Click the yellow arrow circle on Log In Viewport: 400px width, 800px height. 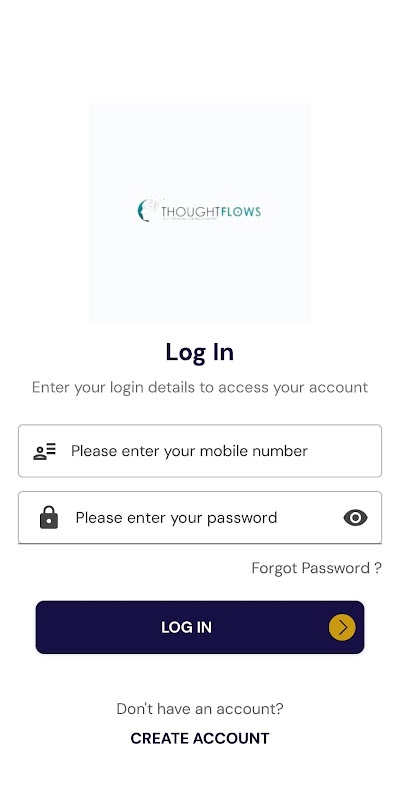[342, 627]
